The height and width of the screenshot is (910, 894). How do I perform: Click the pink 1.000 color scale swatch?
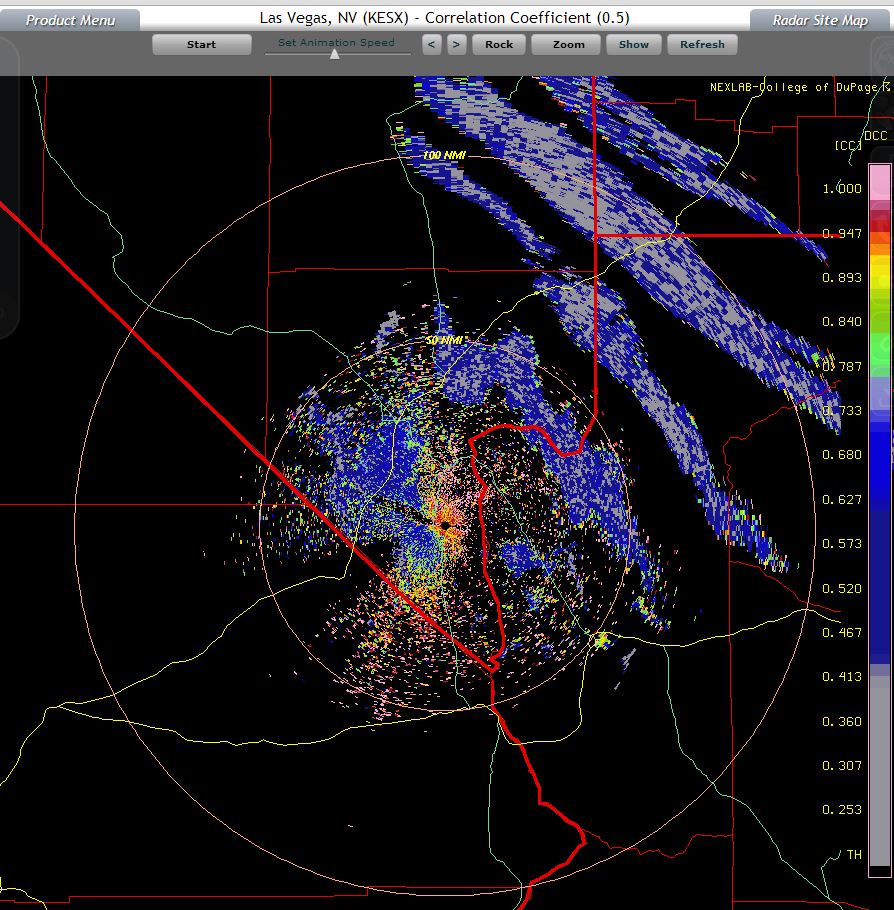pyautogui.click(x=879, y=178)
